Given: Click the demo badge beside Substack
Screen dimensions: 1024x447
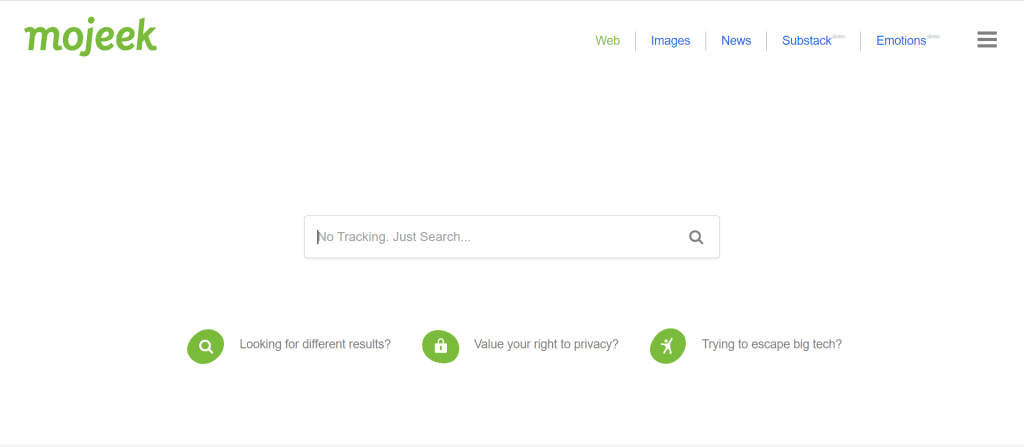Looking at the screenshot, I should click(x=839, y=36).
